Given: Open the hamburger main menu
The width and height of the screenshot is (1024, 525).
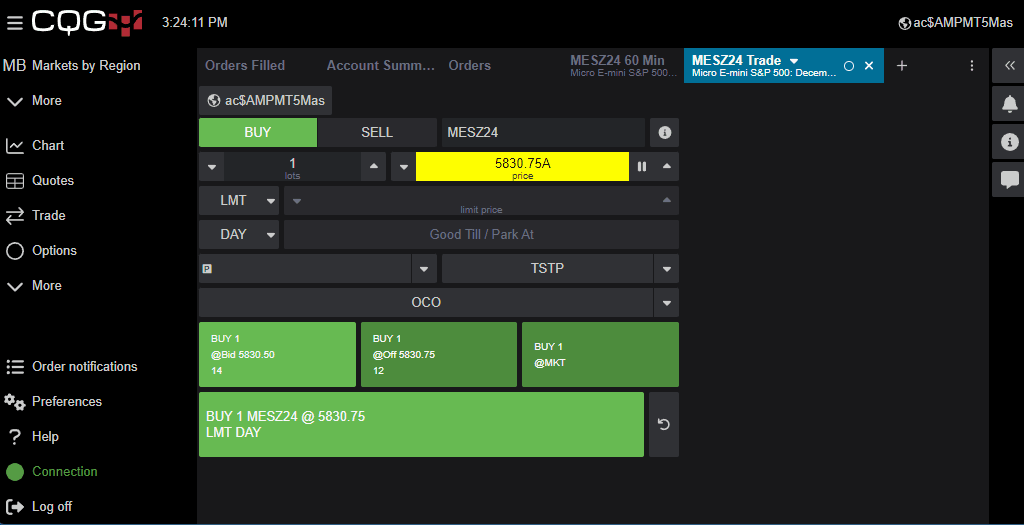Looking at the screenshot, I should point(14,22).
